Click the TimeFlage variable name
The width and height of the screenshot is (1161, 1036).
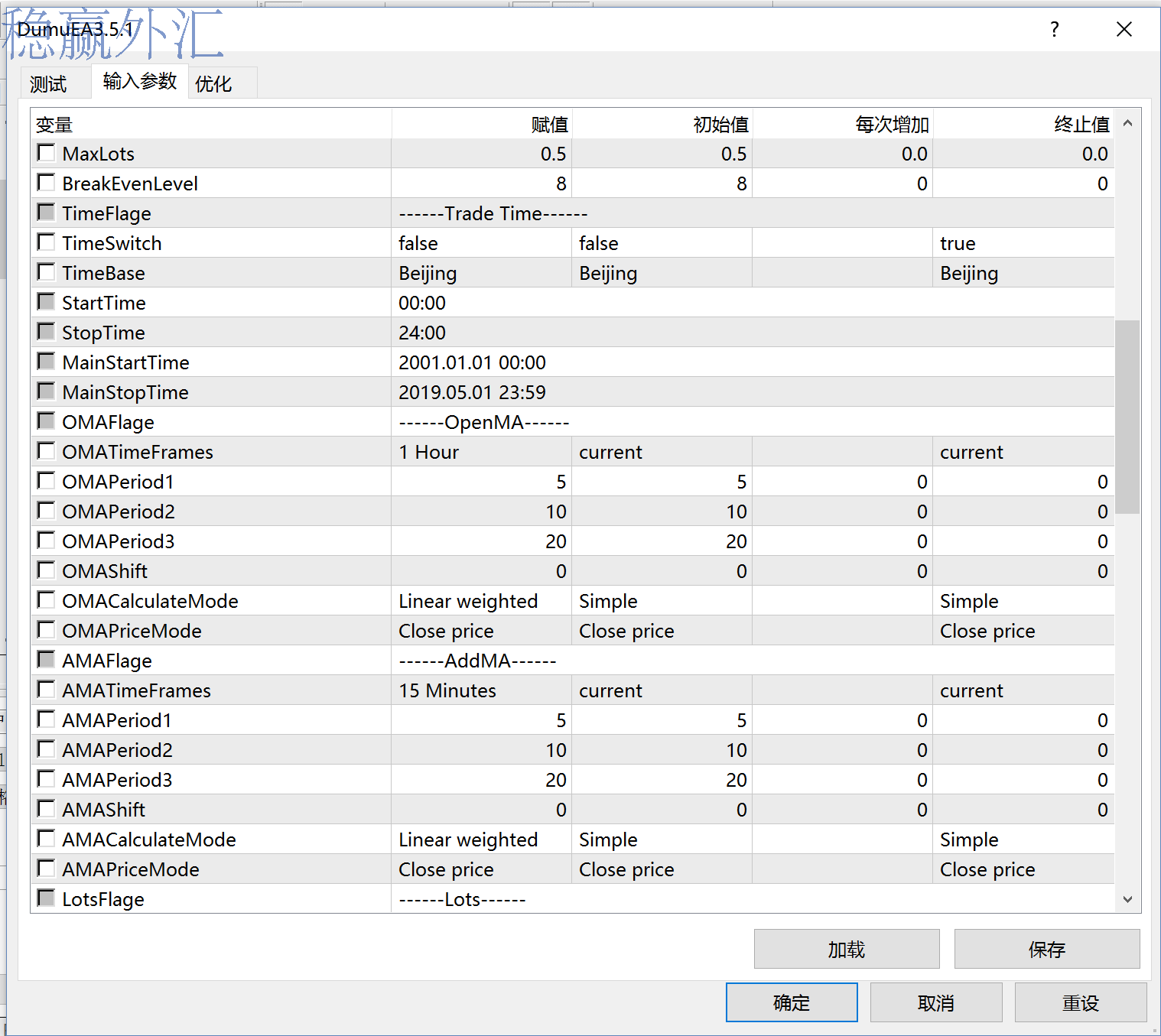[106, 213]
